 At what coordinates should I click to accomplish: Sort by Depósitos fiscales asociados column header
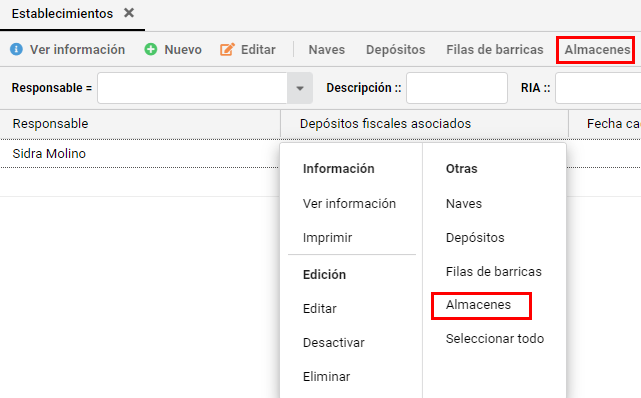click(x=424, y=123)
